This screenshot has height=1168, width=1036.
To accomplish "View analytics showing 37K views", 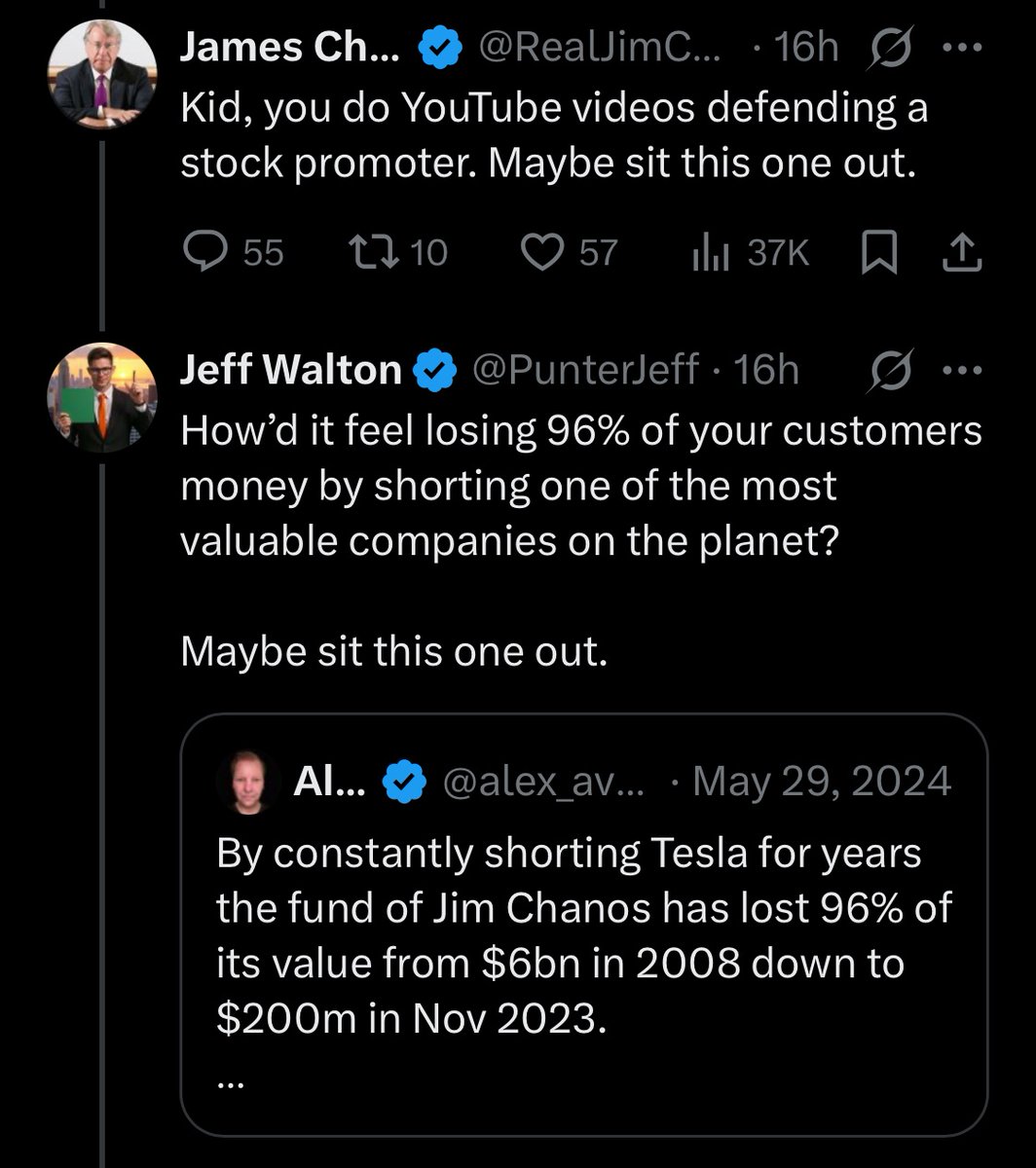I will 749,253.
